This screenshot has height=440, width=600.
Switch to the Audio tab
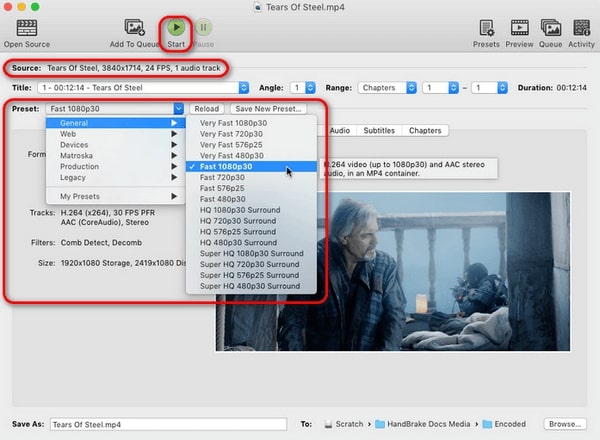tap(340, 130)
